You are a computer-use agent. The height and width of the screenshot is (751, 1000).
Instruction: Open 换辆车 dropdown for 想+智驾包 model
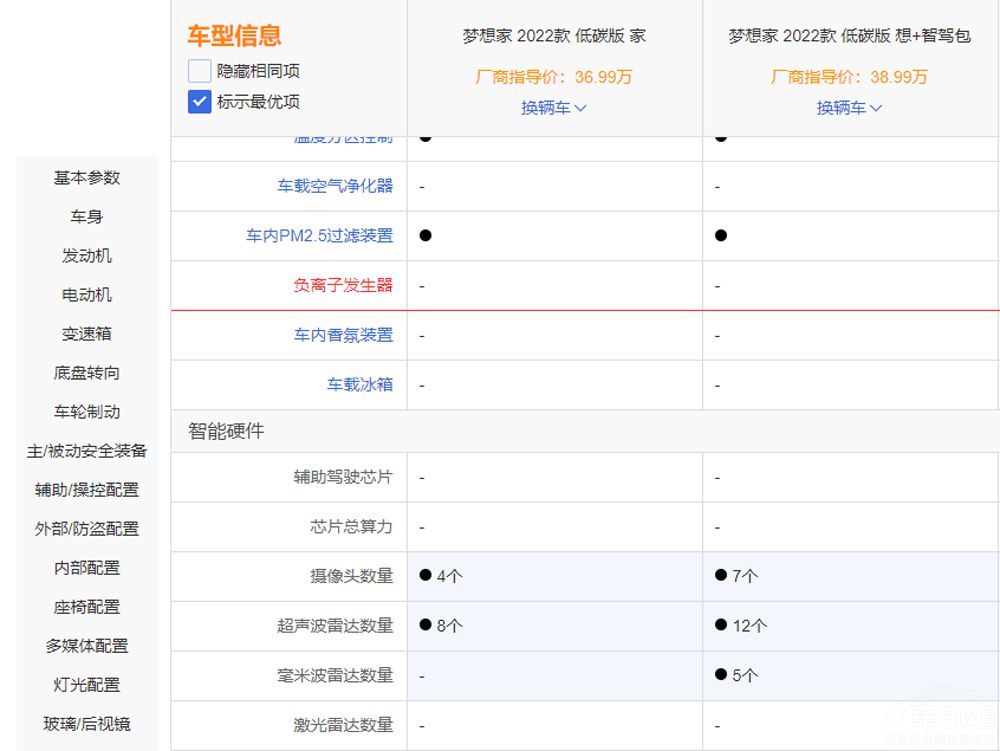point(849,107)
